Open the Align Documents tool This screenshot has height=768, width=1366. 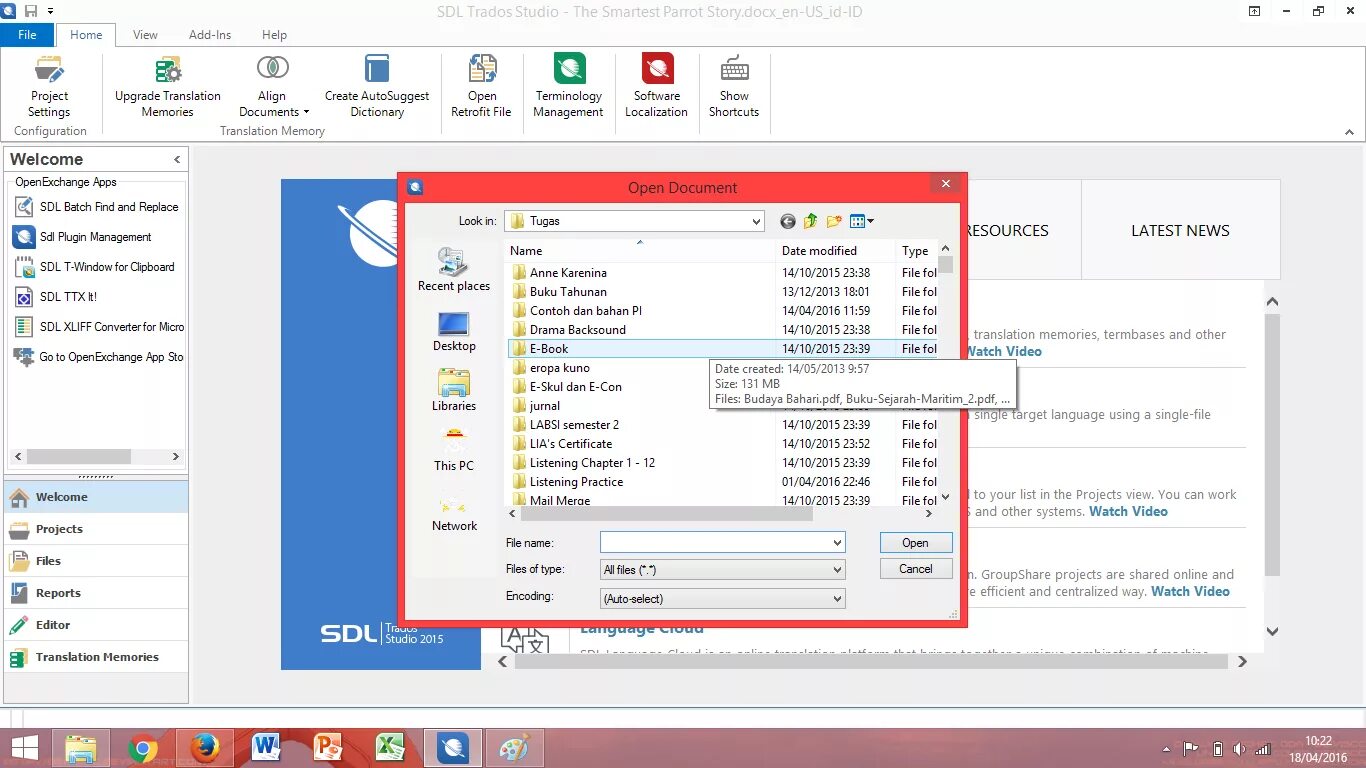[273, 86]
